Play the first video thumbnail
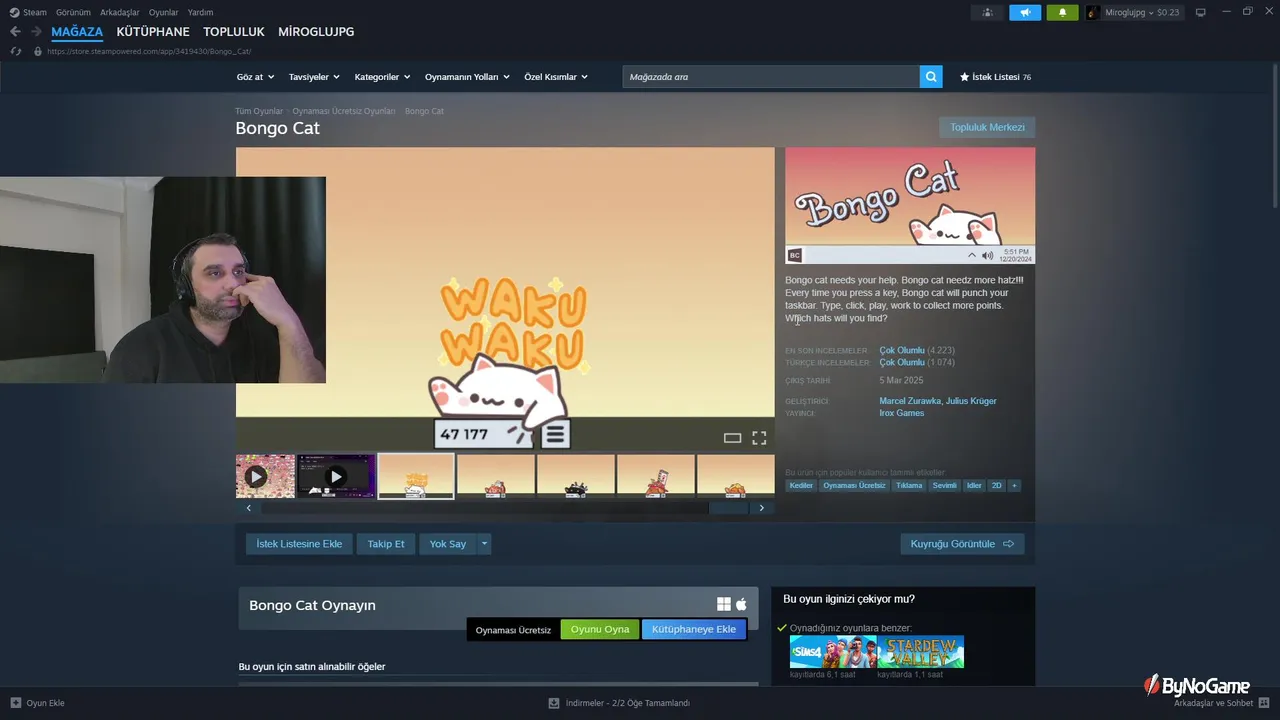The height and width of the screenshot is (720, 1280). click(265, 476)
